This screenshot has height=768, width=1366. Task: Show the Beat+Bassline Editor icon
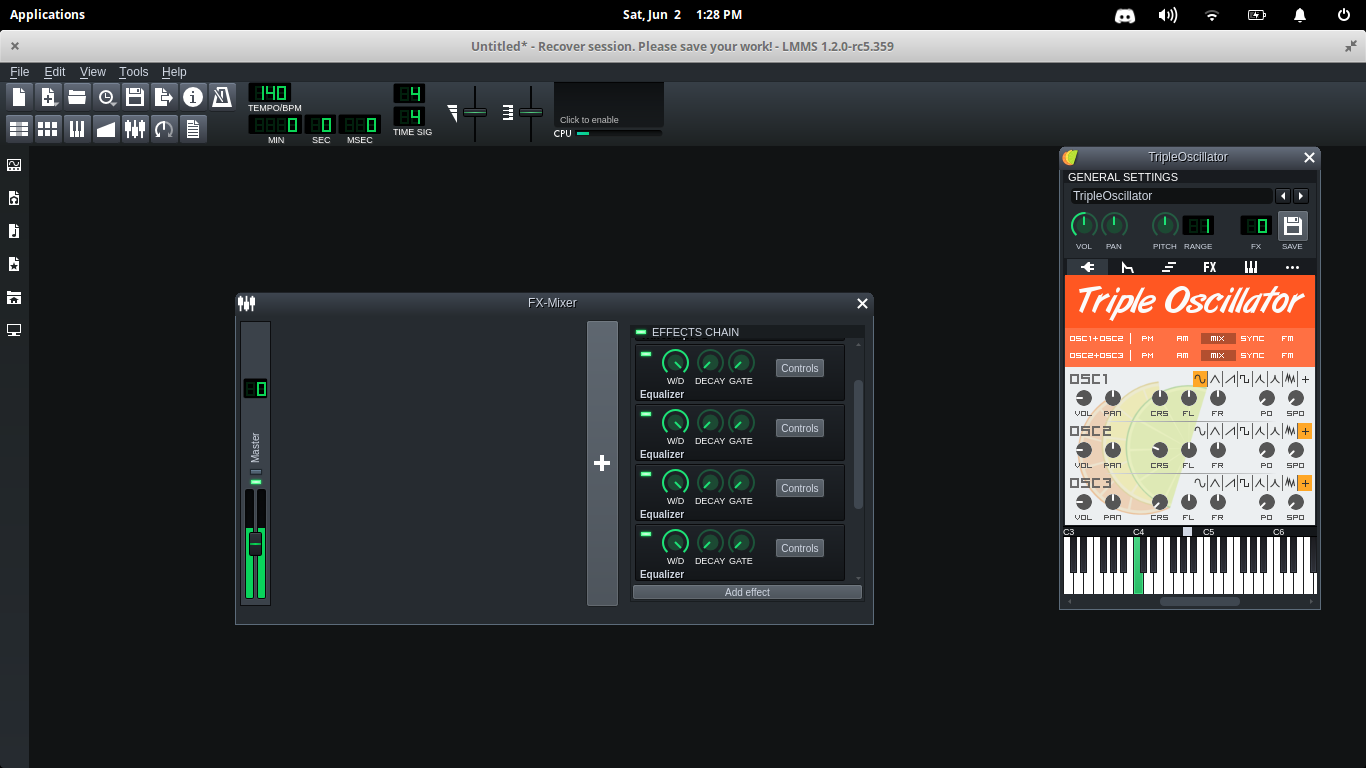click(x=48, y=128)
